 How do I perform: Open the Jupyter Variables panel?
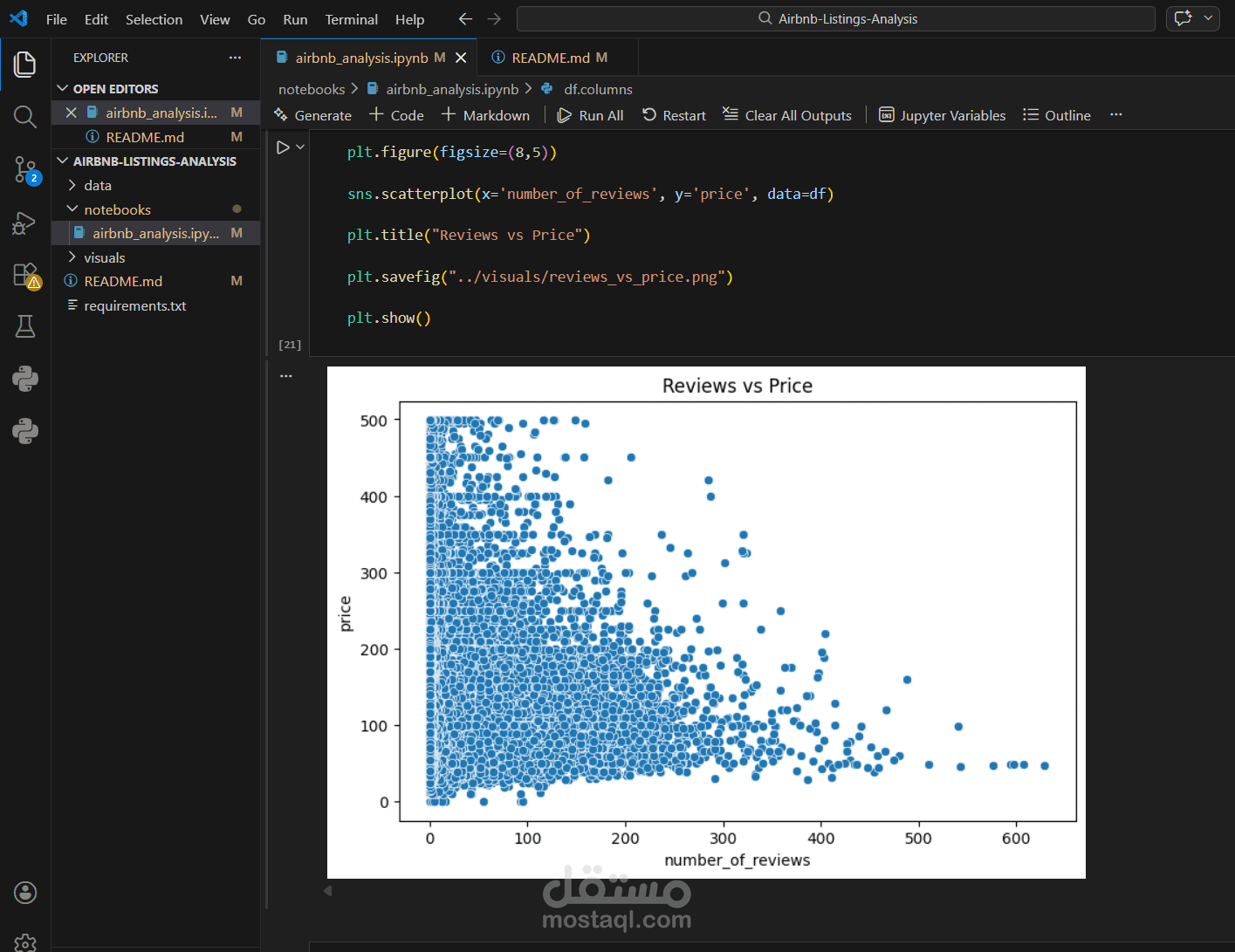(942, 115)
